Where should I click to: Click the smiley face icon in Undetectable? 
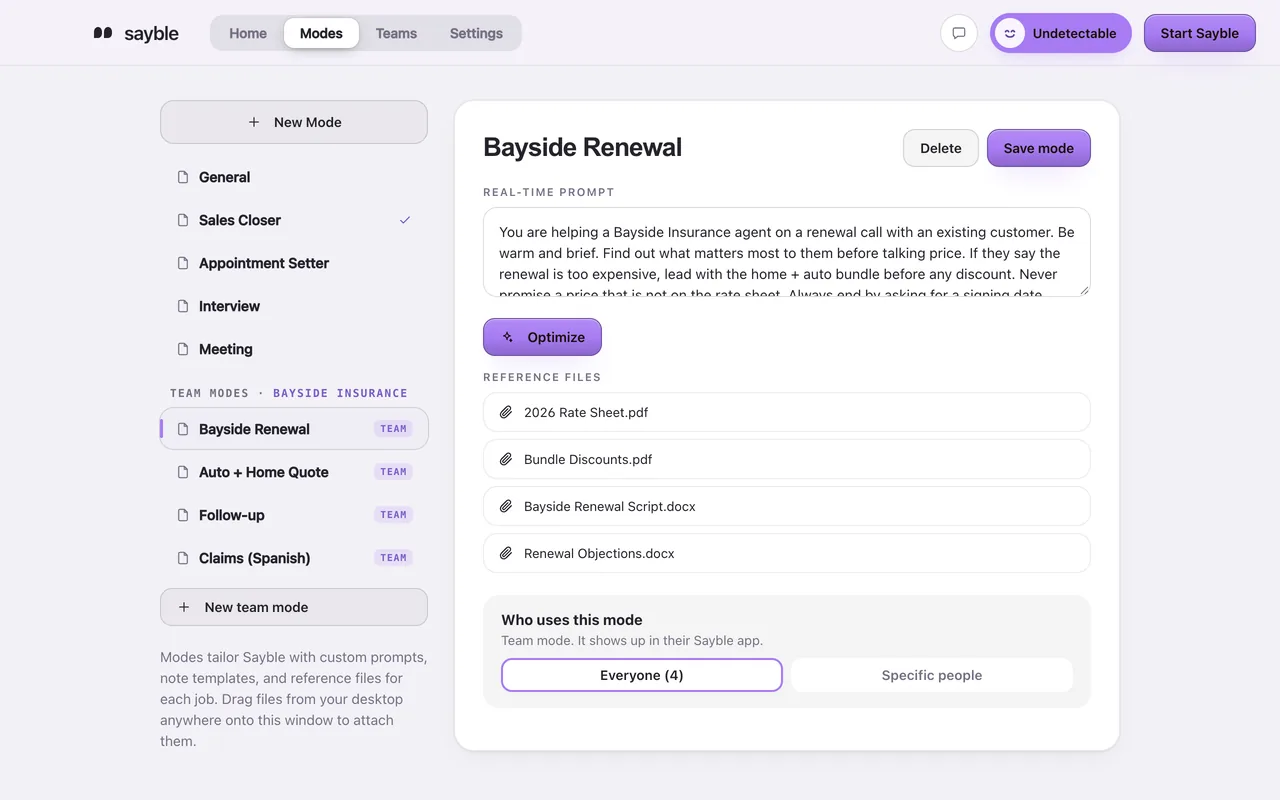click(x=1010, y=33)
